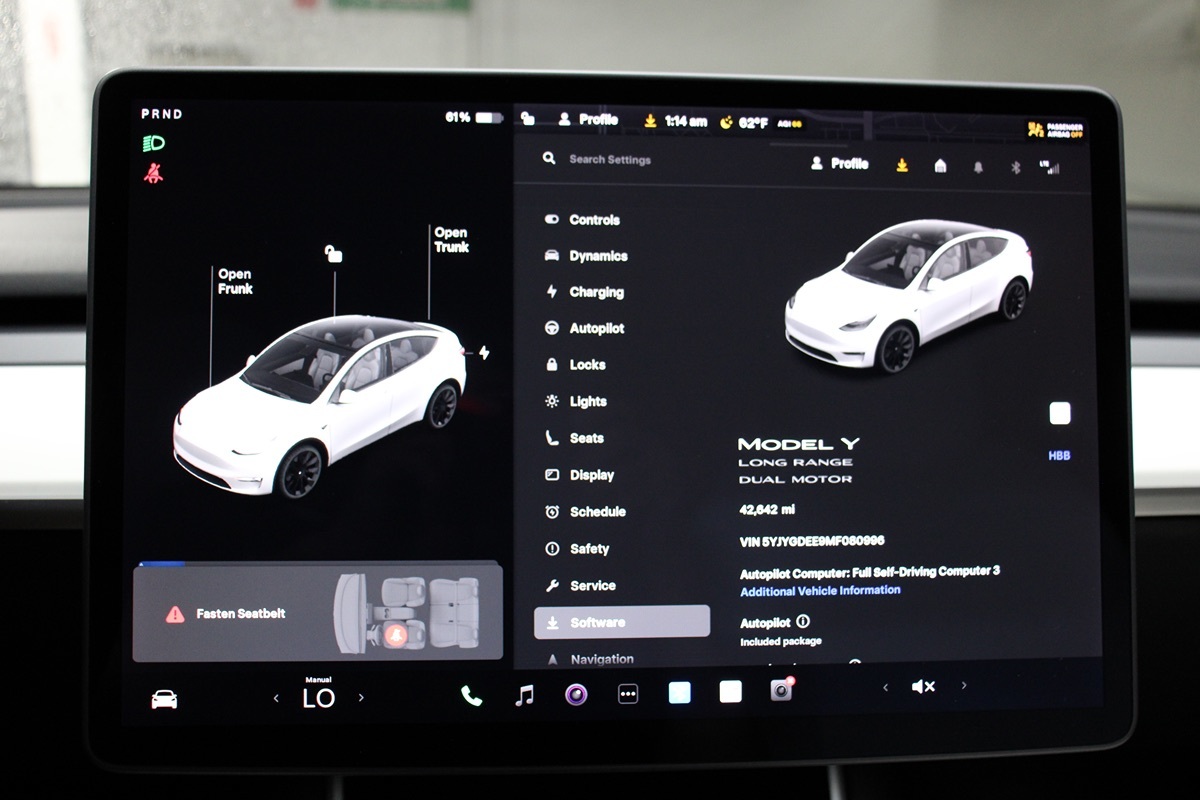
Task: Open the notifications bell icon
Action: click(977, 167)
